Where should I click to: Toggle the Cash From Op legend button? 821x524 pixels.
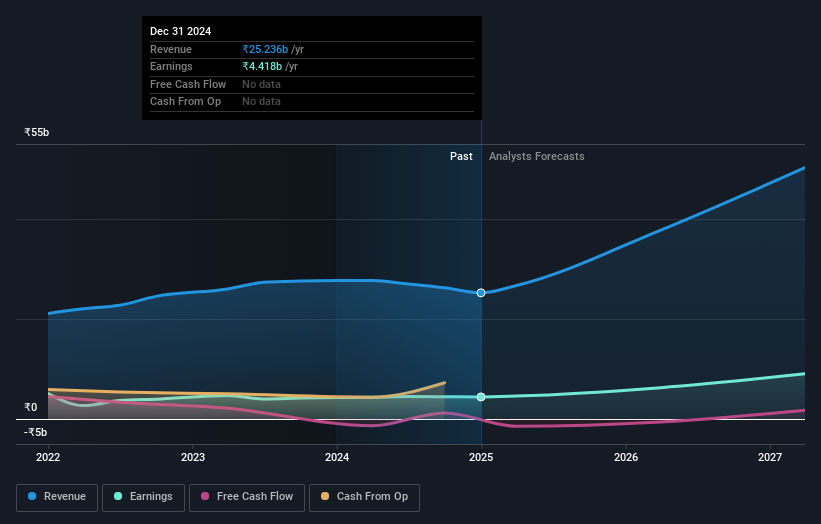364,497
